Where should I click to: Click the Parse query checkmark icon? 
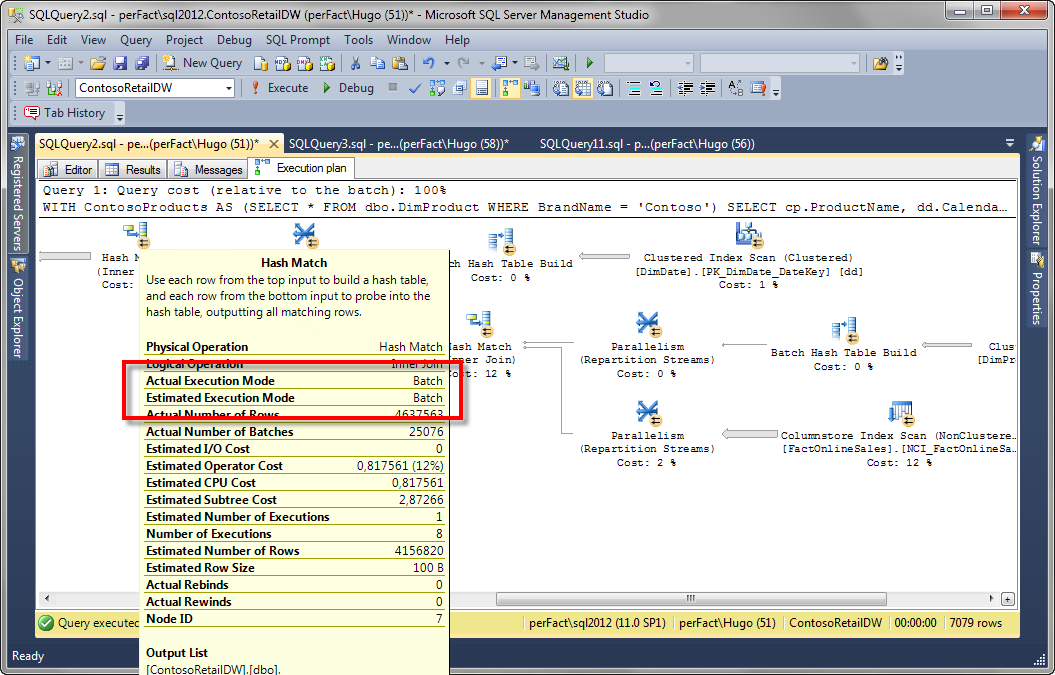coord(415,88)
